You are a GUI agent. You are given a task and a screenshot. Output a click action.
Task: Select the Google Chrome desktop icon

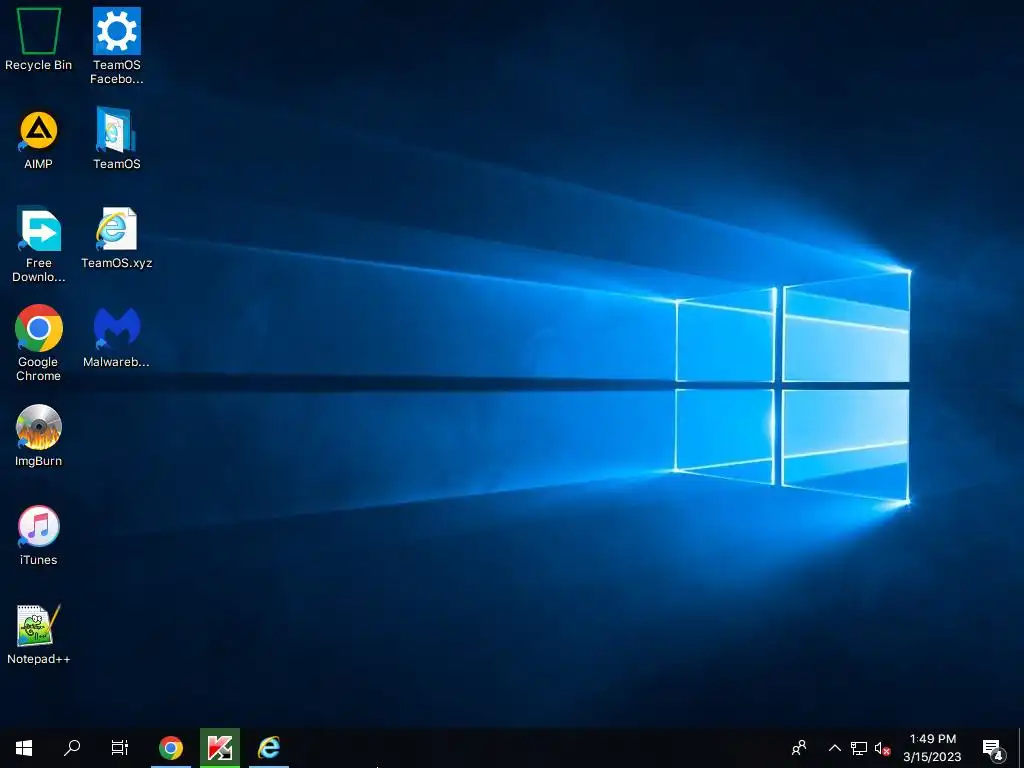click(39, 343)
